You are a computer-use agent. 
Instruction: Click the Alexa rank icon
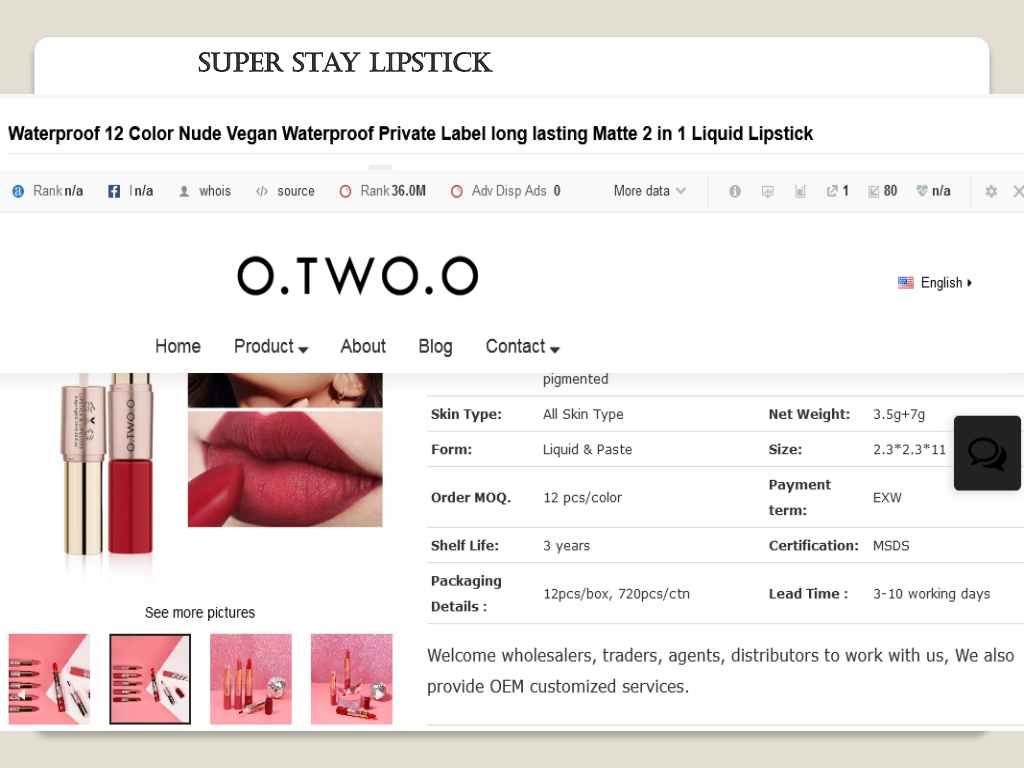[18, 191]
